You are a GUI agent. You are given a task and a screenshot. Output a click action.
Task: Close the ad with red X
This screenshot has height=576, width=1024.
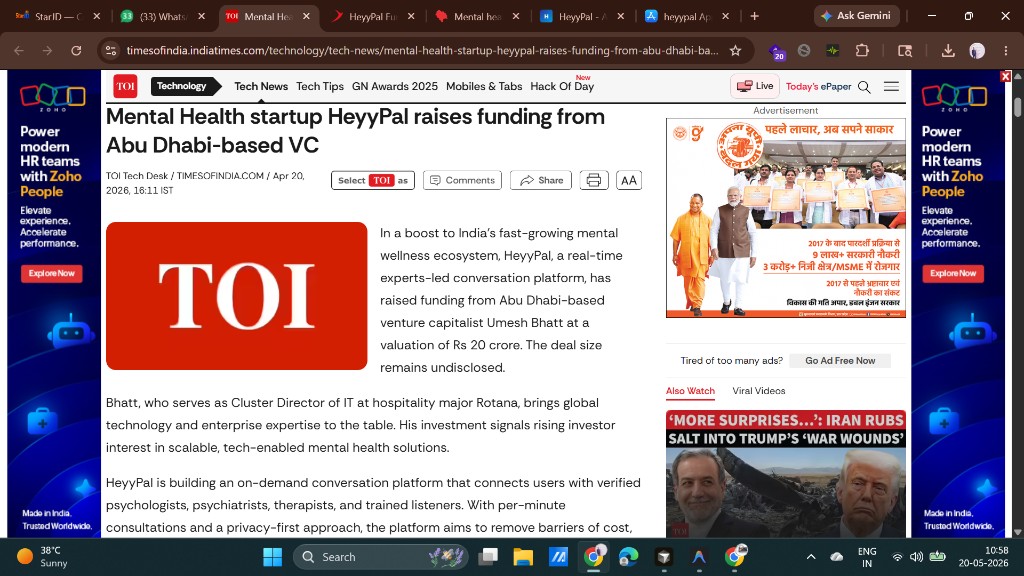coord(1006,76)
